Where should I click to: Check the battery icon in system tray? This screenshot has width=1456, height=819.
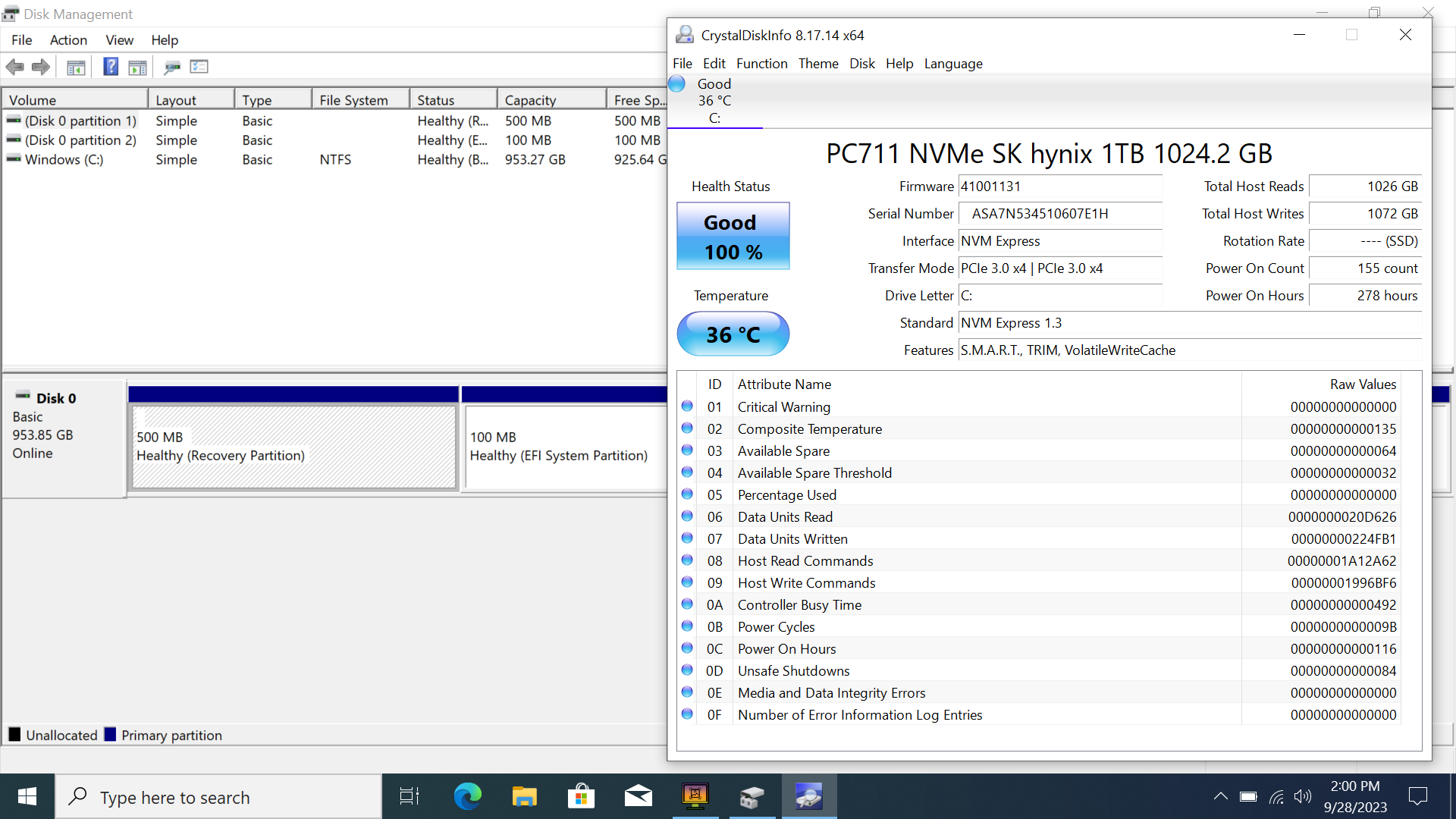coord(1248,796)
